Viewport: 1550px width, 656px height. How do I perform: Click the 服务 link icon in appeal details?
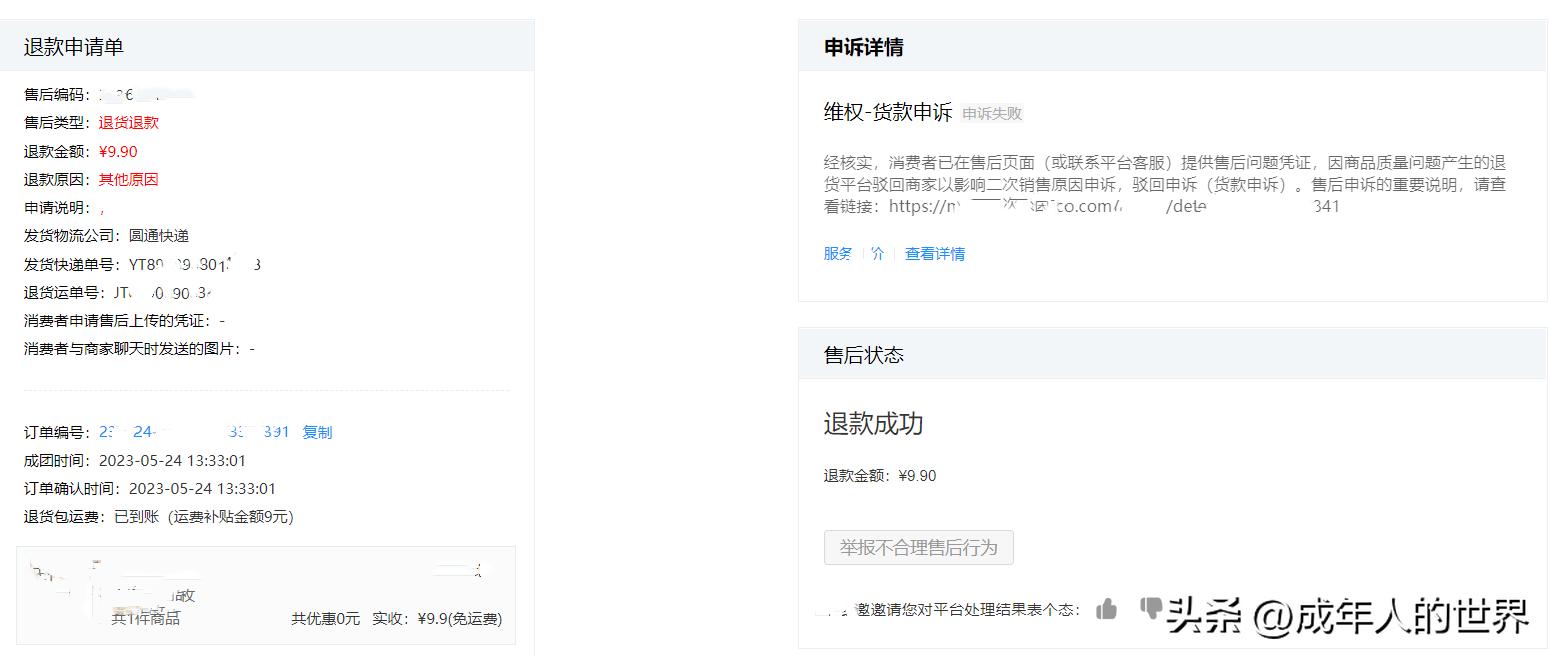[x=837, y=253]
